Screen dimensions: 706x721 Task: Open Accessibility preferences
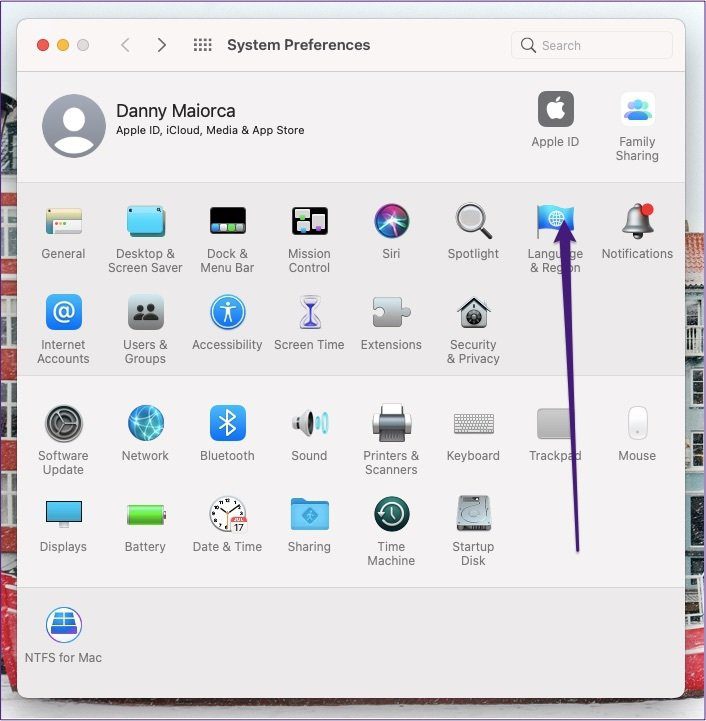(x=228, y=312)
